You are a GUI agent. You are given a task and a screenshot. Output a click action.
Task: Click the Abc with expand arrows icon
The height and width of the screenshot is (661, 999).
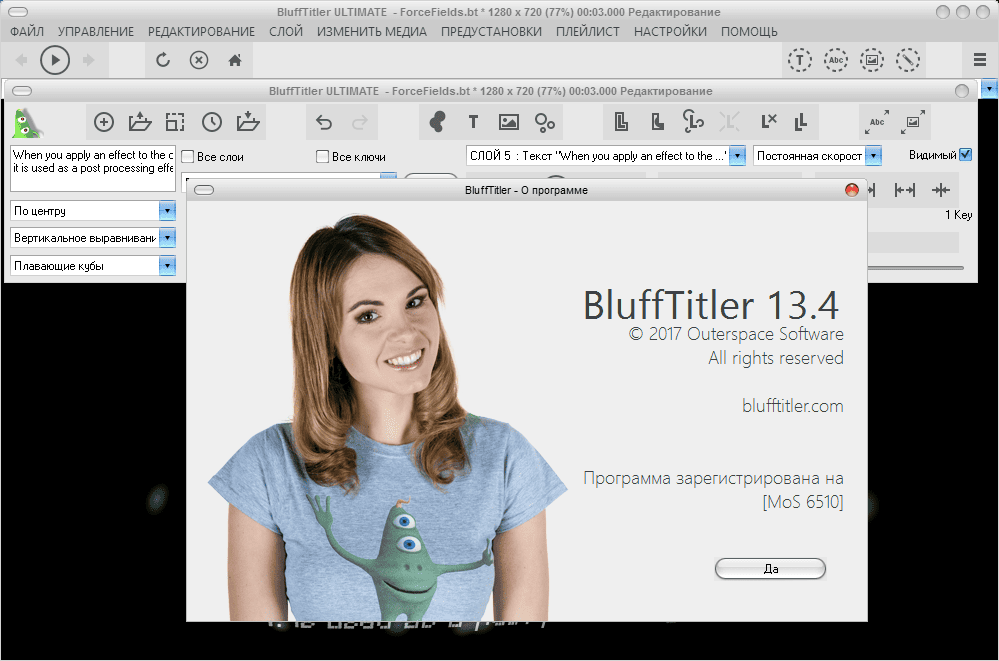coord(877,122)
